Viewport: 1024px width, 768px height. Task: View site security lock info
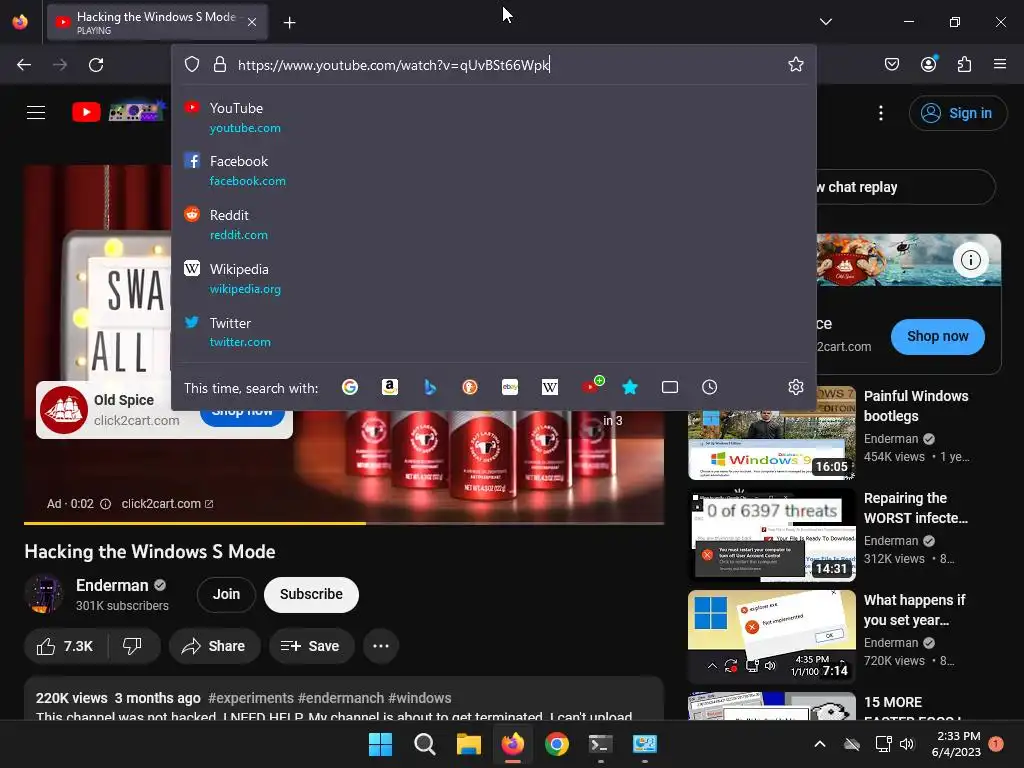pyautogui.click(x=220, y=64)
